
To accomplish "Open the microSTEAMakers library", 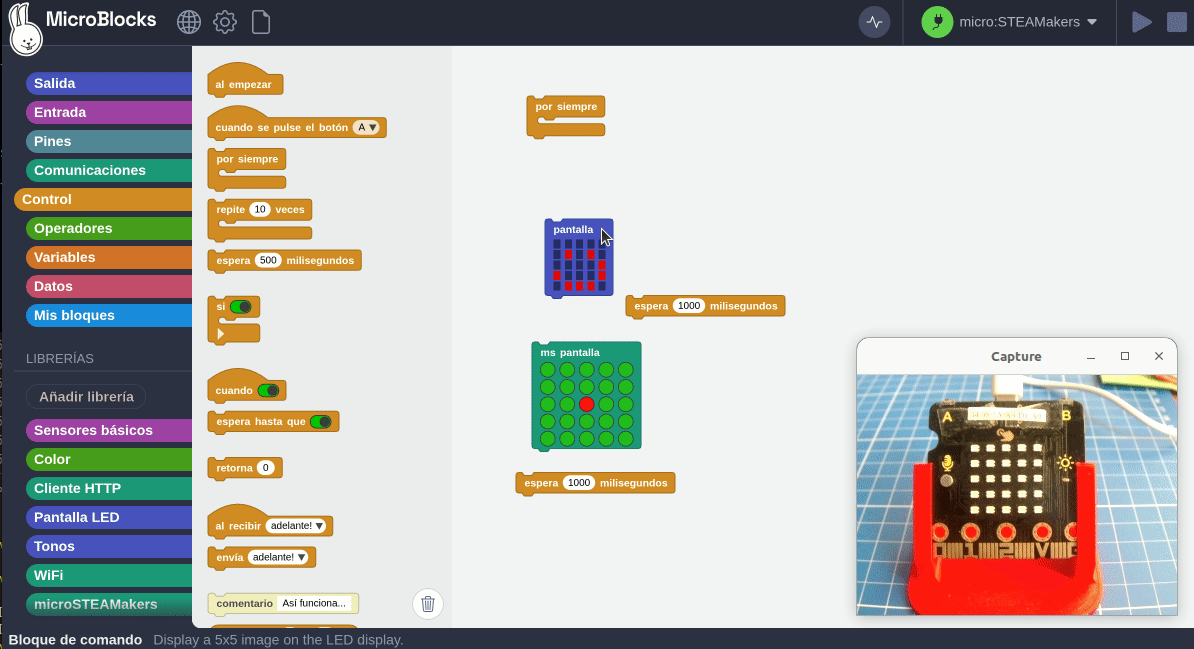I will (109, 603).
